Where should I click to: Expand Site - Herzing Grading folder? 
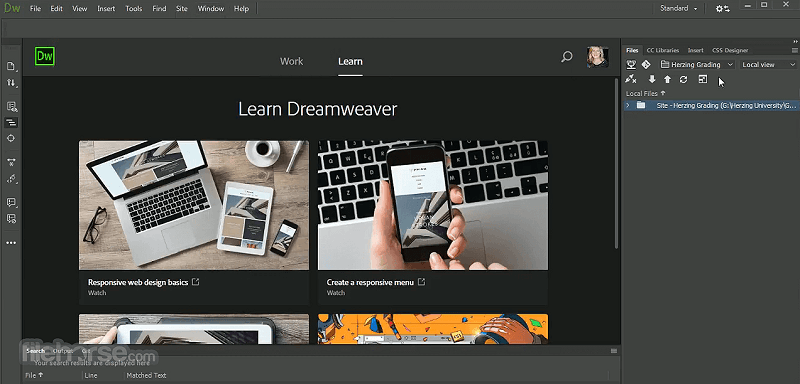tap(628, 105)
